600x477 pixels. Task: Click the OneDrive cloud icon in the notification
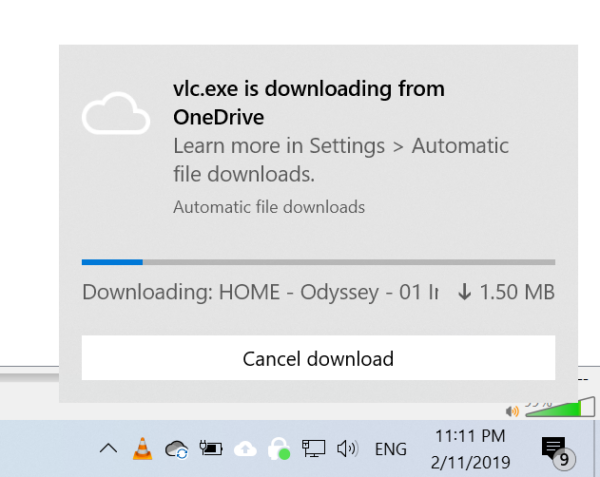[116, 113]
